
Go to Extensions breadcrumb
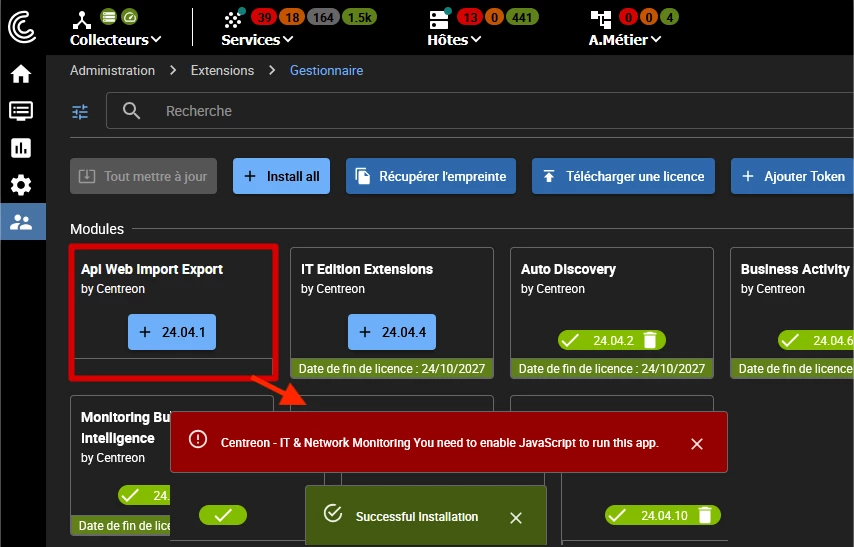pos(222,70)
